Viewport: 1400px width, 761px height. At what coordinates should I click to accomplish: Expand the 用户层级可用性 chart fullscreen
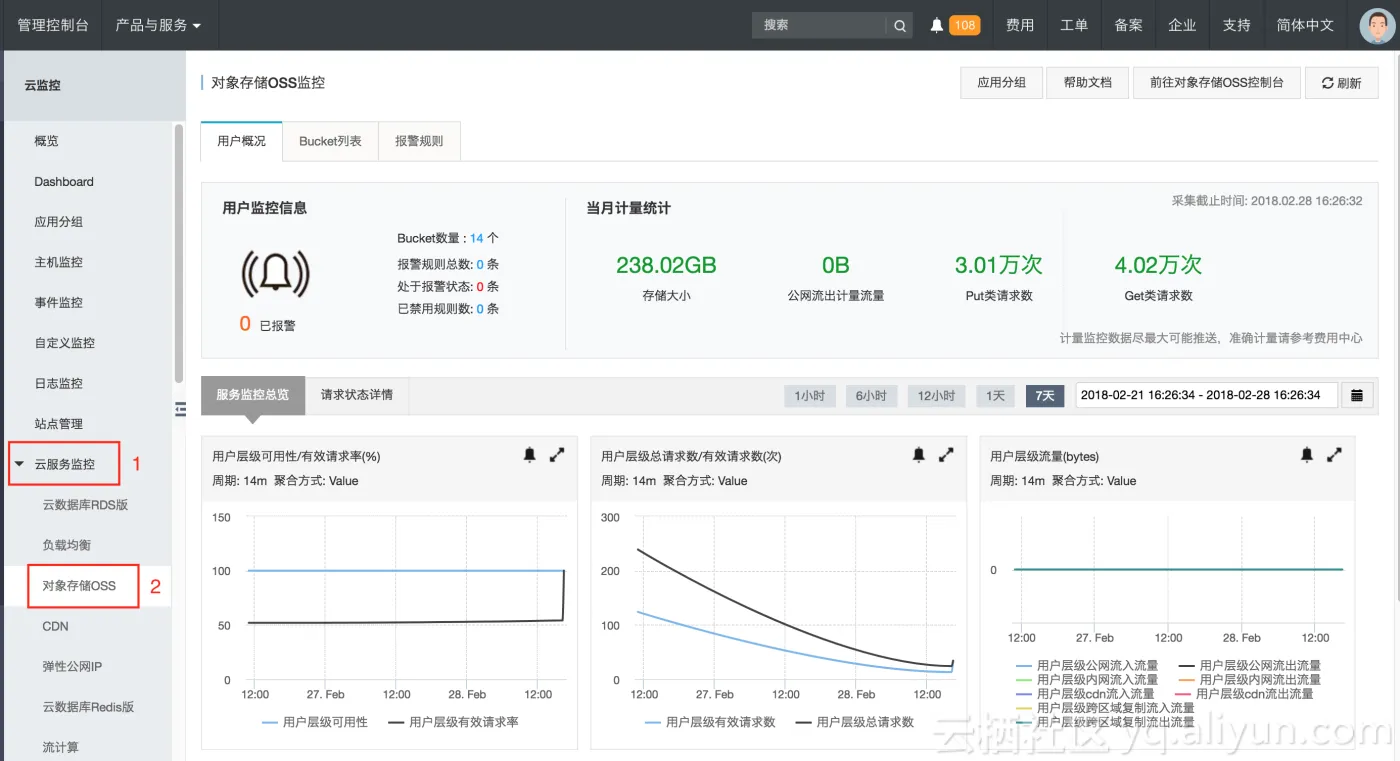tap(557, 455)
